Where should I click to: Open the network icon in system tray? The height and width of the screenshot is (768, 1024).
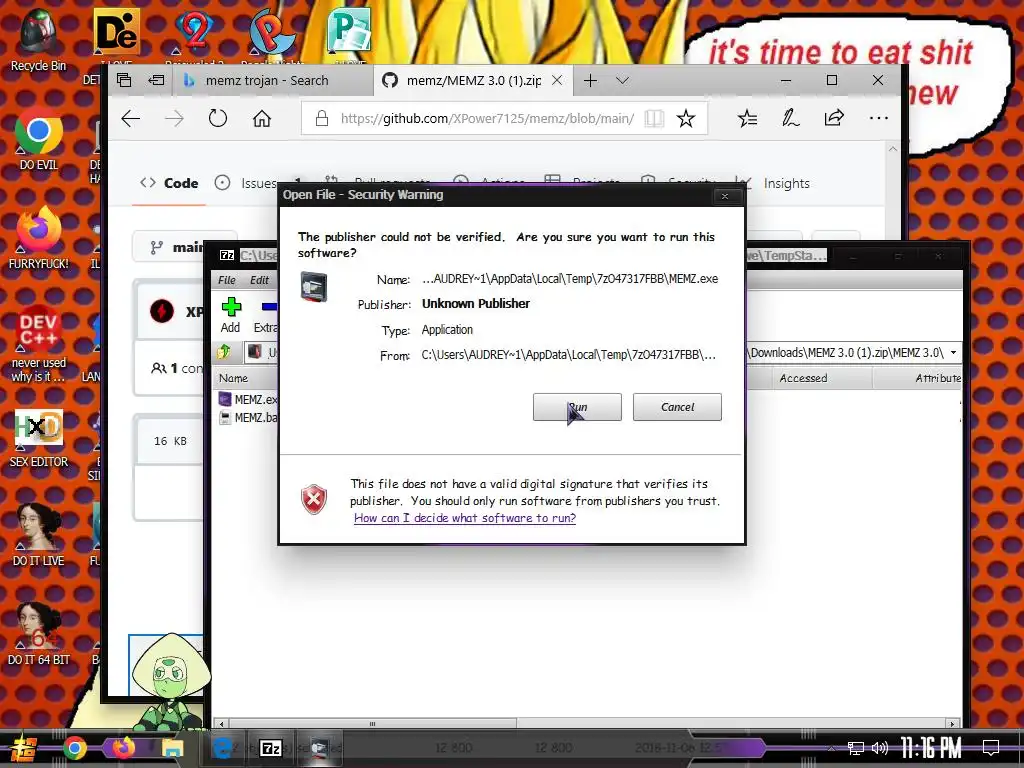coord(856,748)
